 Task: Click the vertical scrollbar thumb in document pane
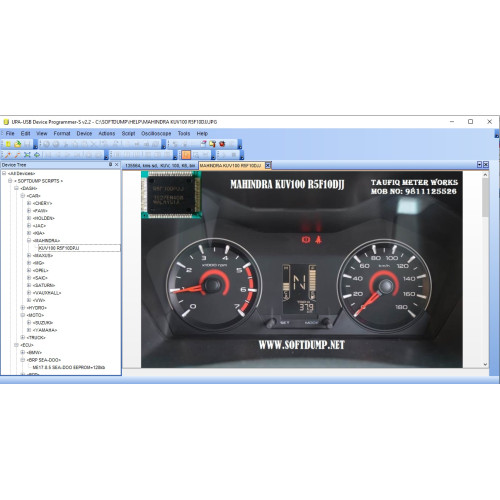(x=485, y=197)
